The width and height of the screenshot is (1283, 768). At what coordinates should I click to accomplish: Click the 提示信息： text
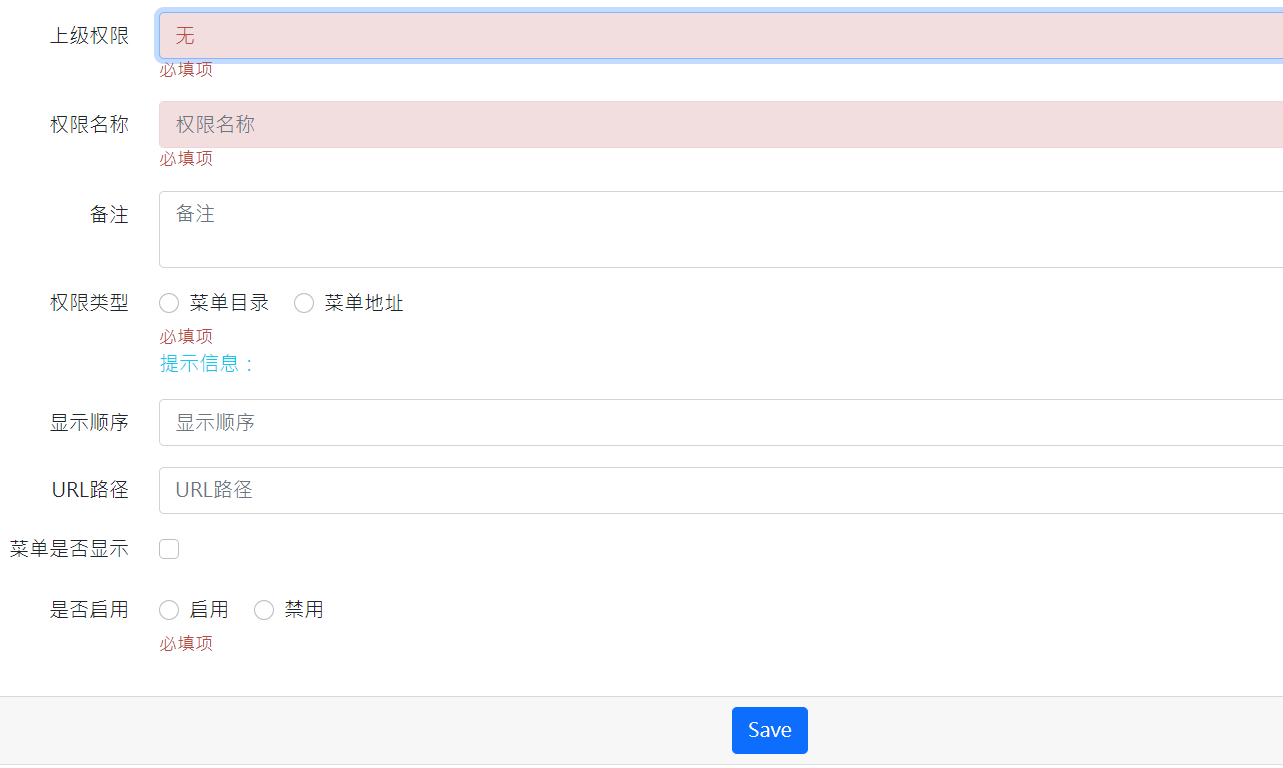[209, 363]
